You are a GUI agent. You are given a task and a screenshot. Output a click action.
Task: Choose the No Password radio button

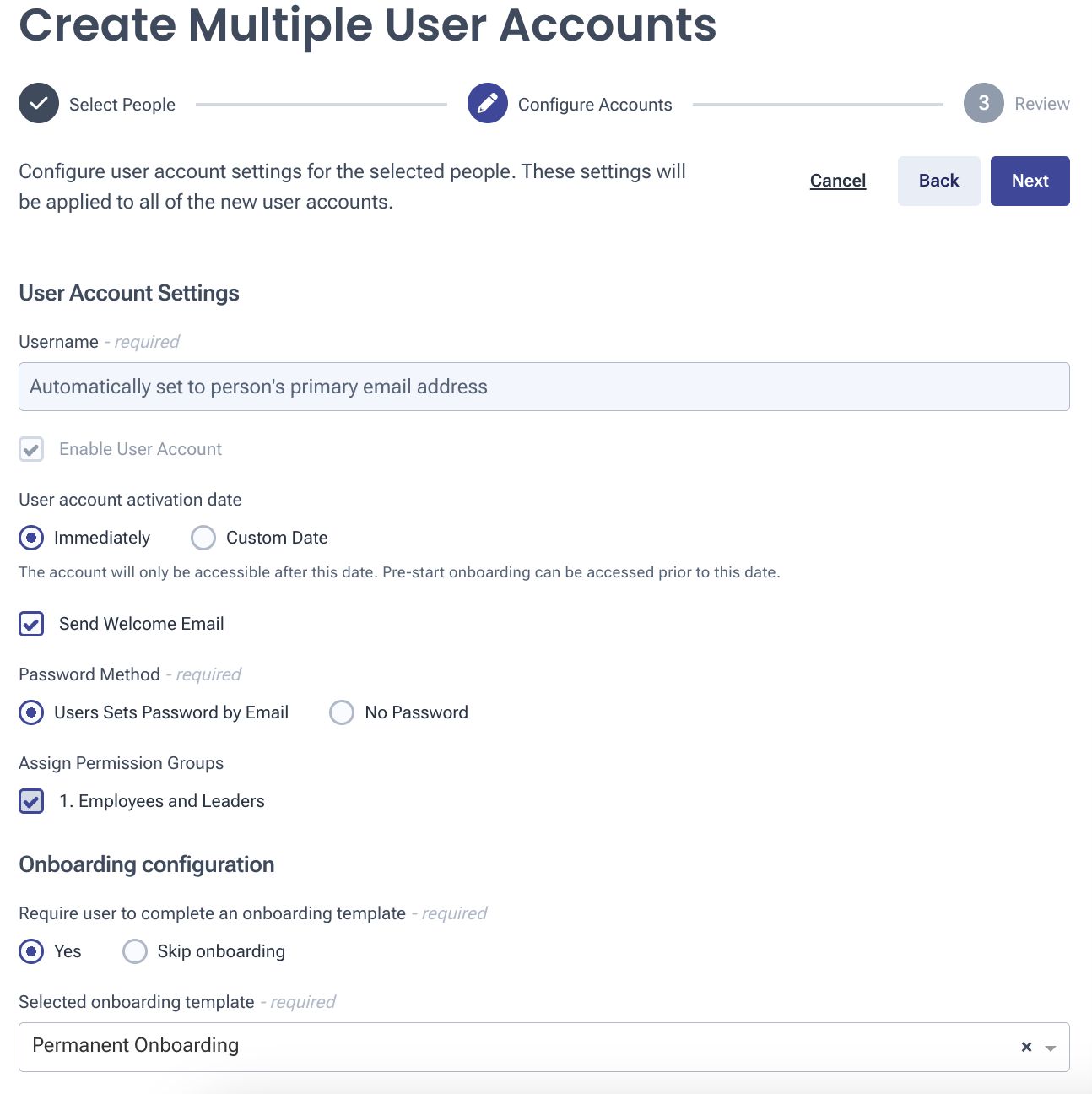pyautogui.click(x=342, y=712)
